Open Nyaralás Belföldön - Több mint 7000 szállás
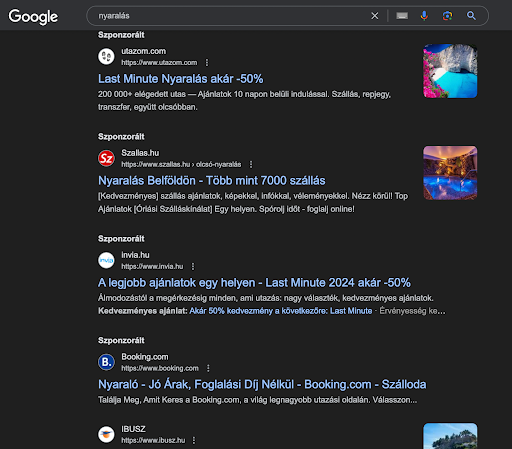Image resolution: width=512 pixels, height=449 pixels. pos(212,181)
